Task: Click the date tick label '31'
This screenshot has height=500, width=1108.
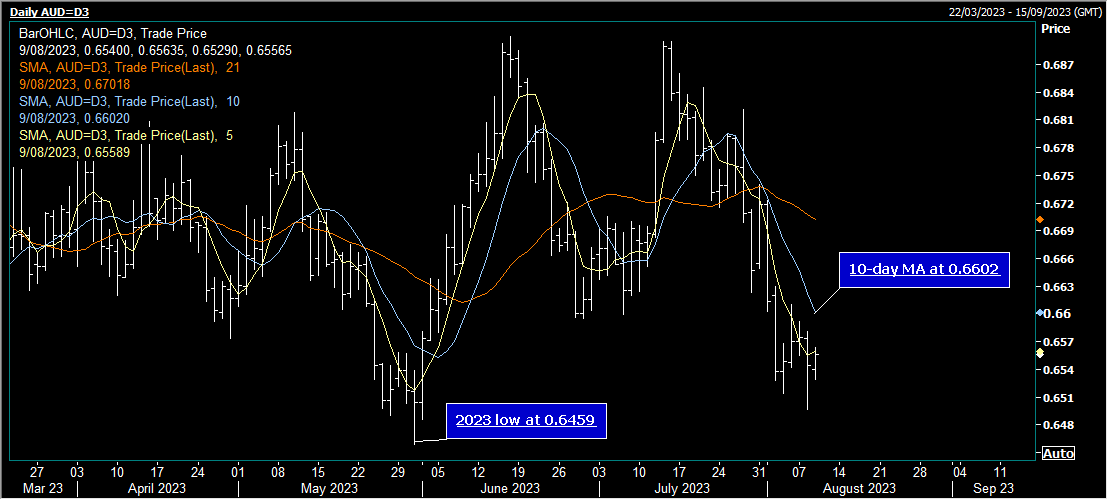Action: tap(760, 472)
